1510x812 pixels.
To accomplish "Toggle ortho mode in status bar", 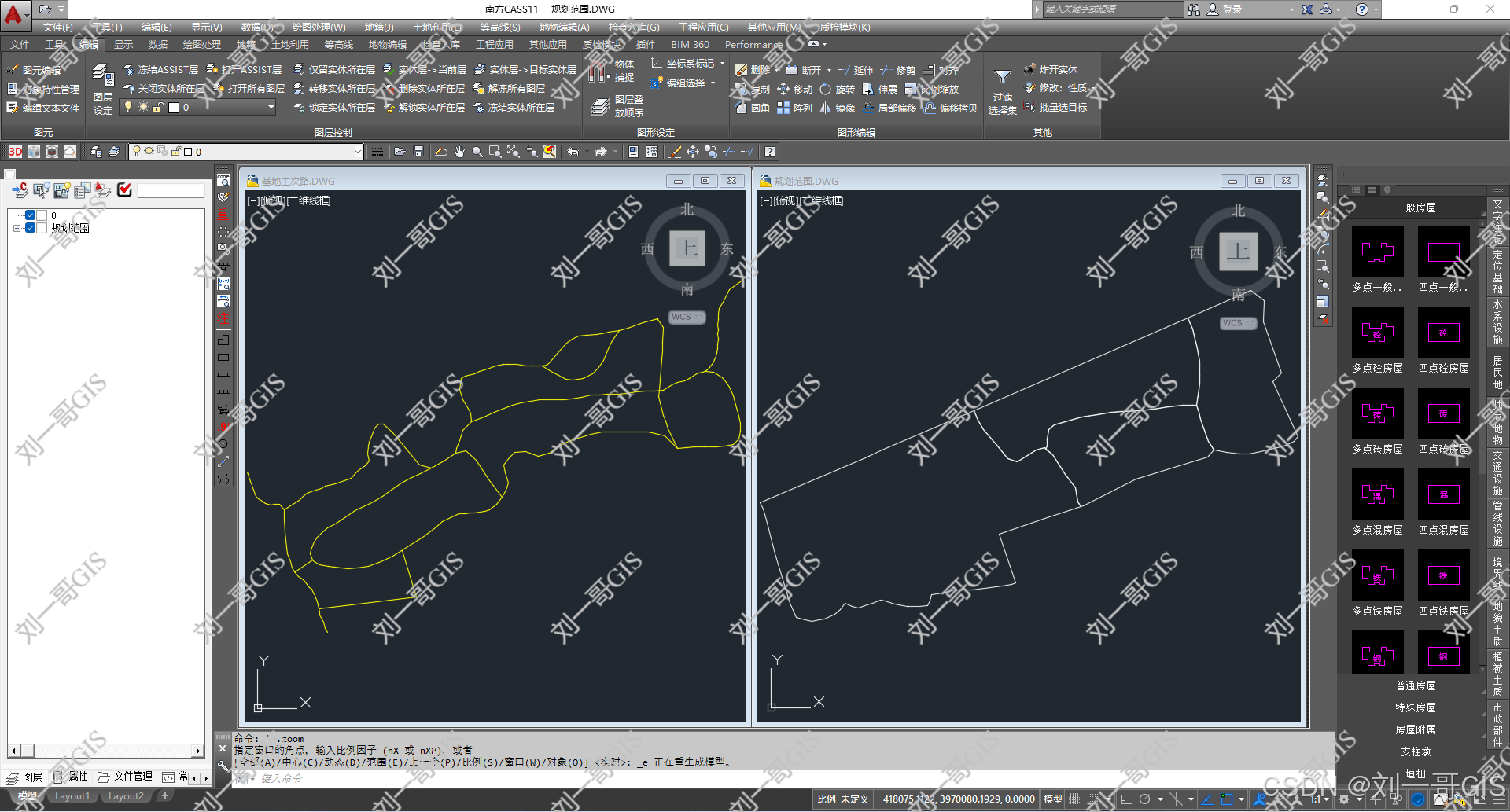I will point(1125,799).
